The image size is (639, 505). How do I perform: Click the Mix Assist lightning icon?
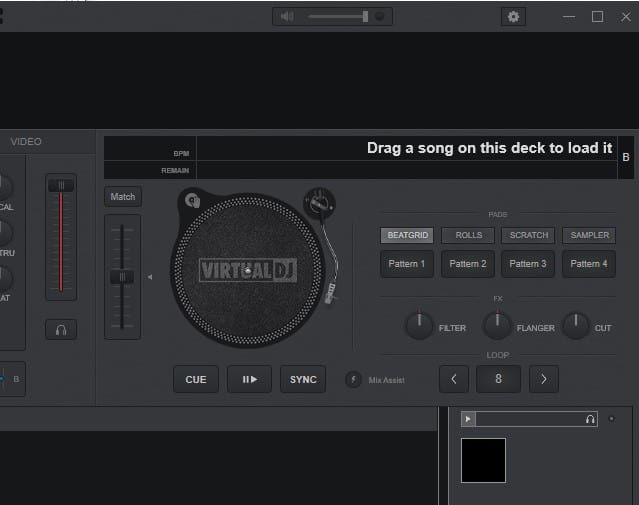pyautogui.click(x=354, y=380)
